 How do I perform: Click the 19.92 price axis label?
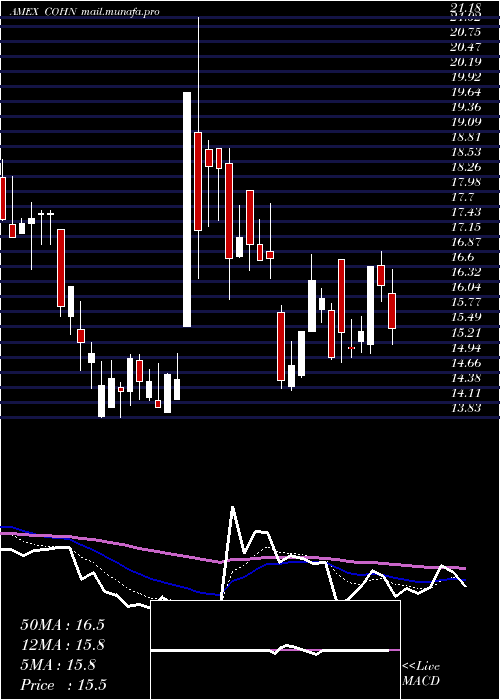(x=466, y=77)
